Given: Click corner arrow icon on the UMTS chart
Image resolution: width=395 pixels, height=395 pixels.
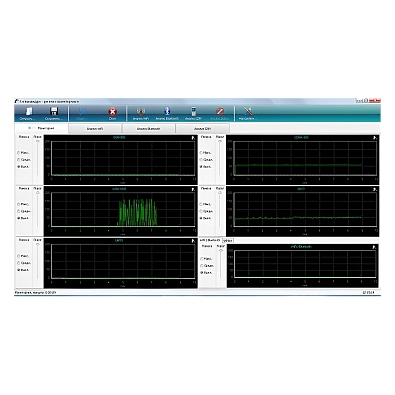Looking at the screenshot, I should click(193, 241).
